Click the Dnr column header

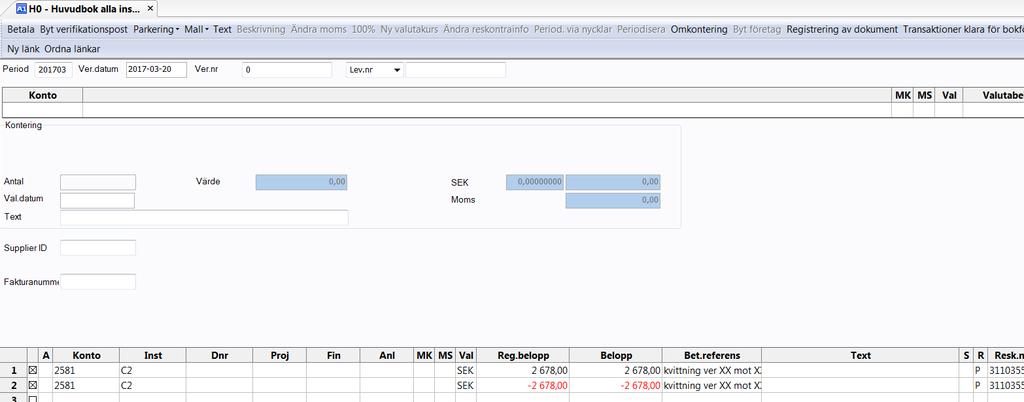219,356
